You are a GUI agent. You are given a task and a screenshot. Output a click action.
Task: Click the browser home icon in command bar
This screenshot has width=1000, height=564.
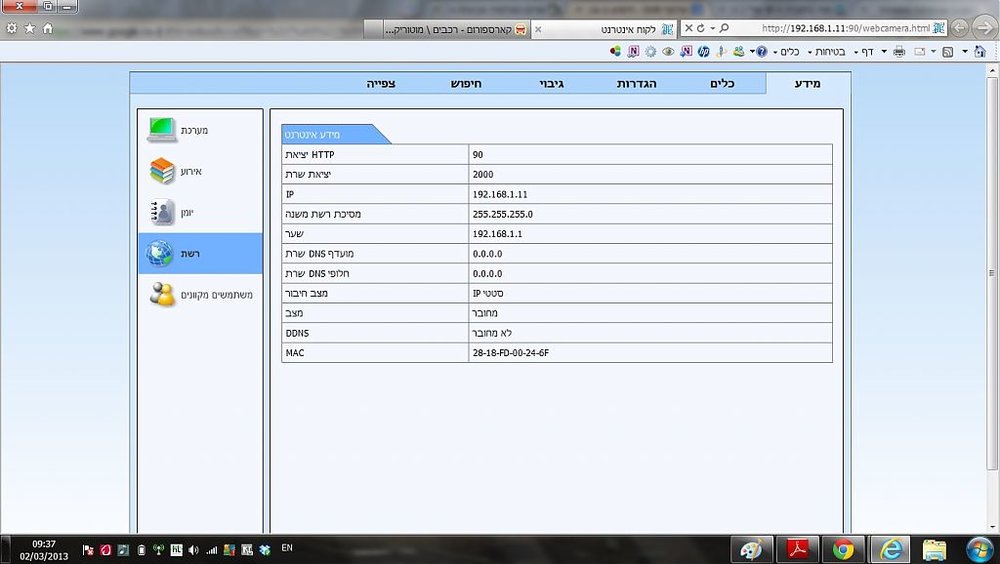[980, 52]
